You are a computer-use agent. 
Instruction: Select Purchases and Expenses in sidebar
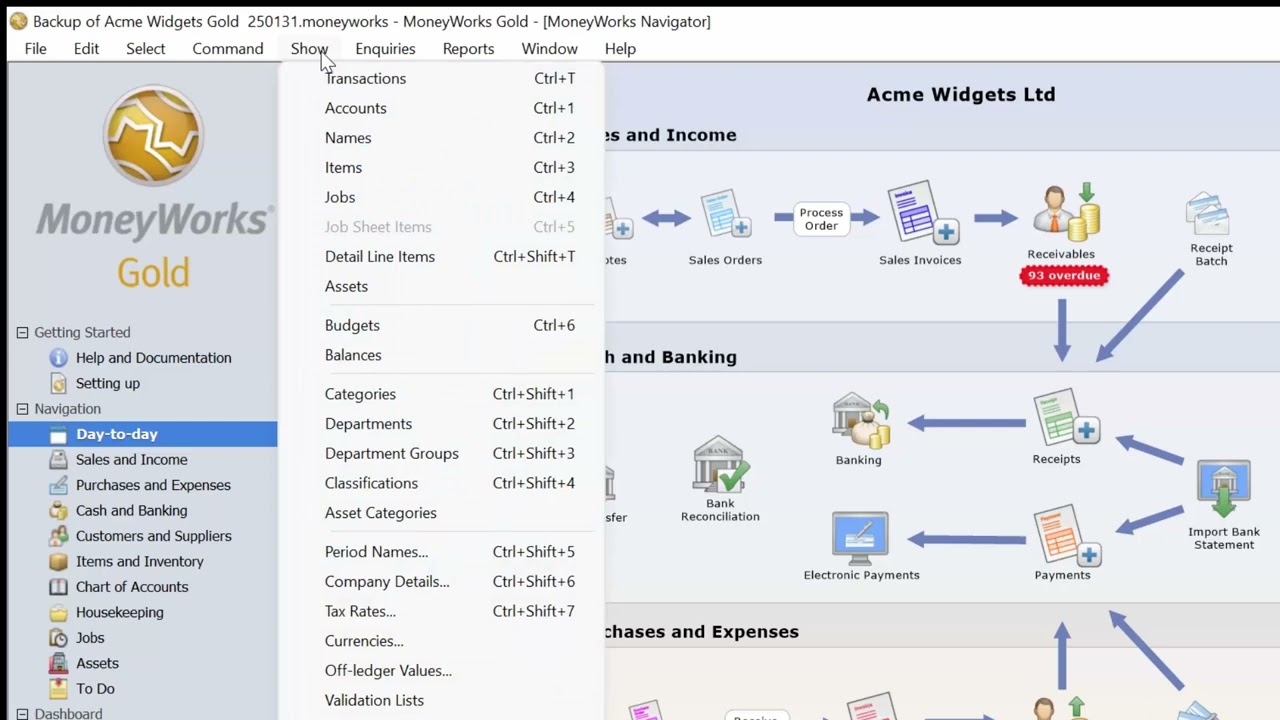153,485
